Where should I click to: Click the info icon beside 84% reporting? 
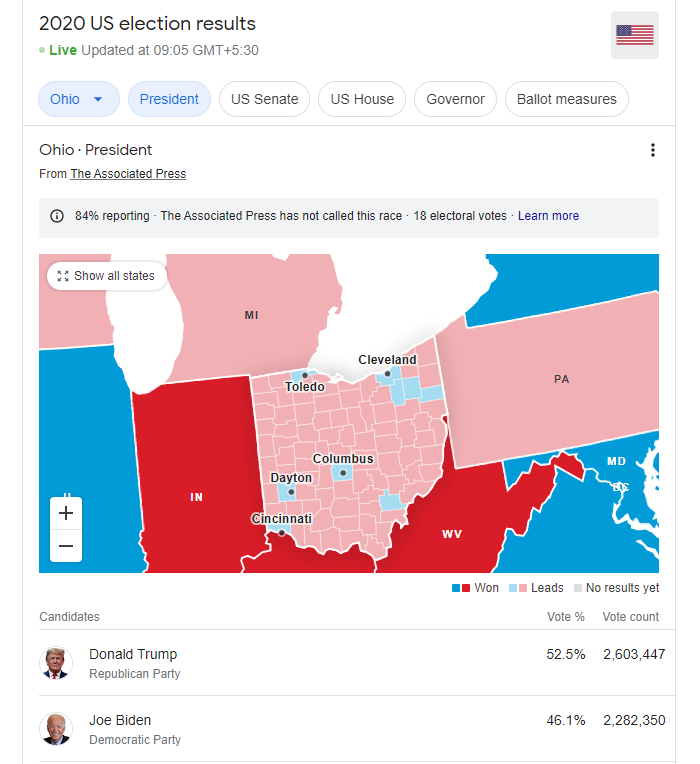[x=57, y=216]
